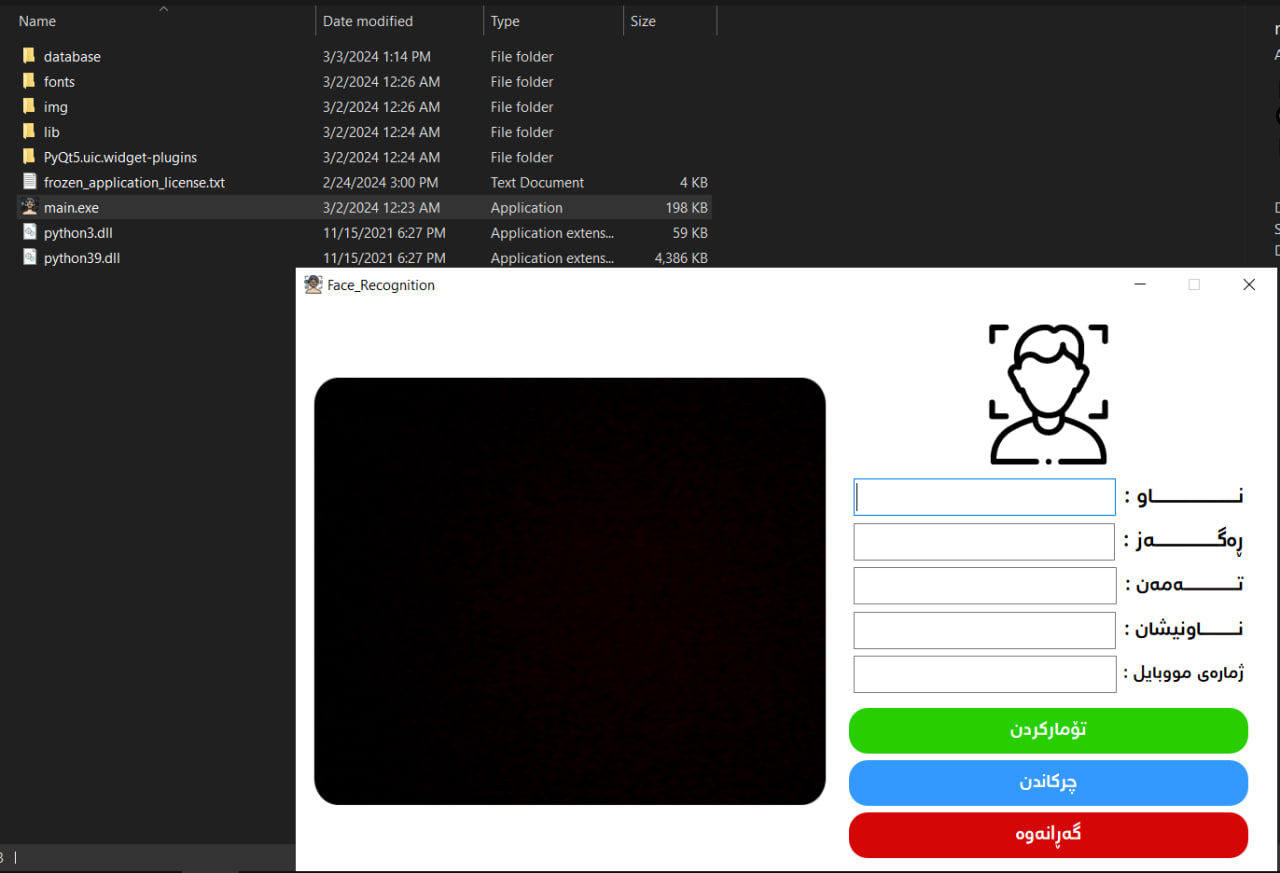The height and width of the screenshot is (873, 1280).
Task: Select the fonts folder icon
Action: point(29,81)
